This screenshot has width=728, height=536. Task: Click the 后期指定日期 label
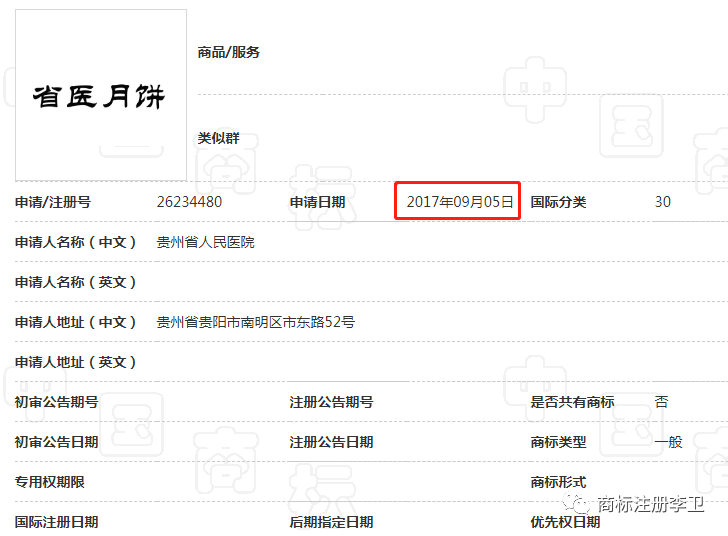[x=332, y=522]
